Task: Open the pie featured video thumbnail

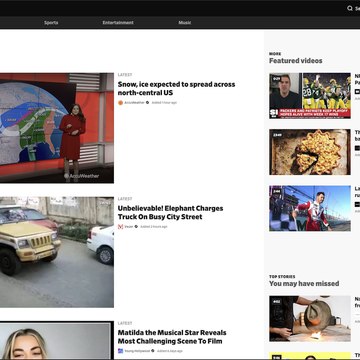Action: click(310, 152)
